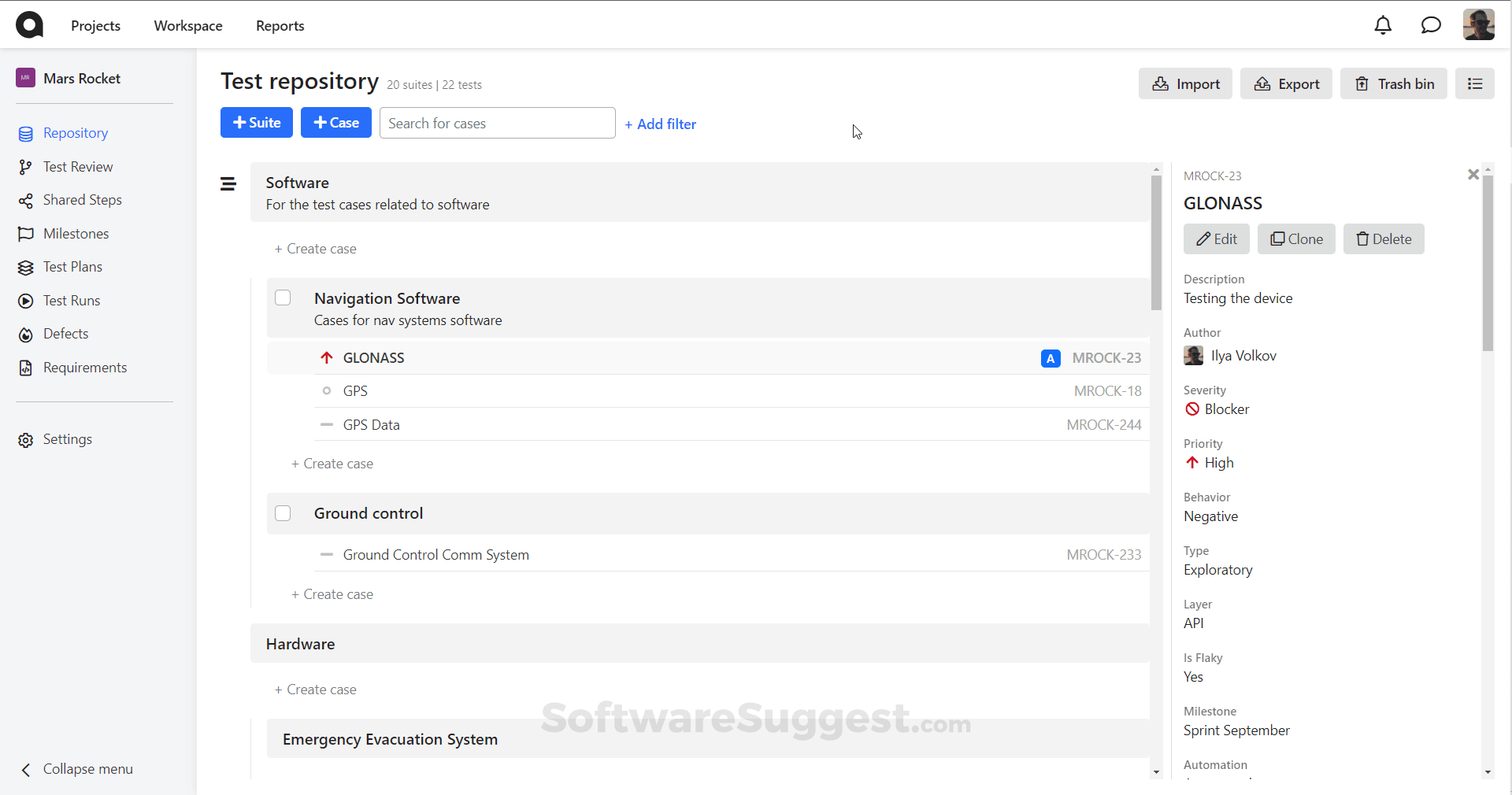This screenshot has width=1512, height=795.
Task: Check the Navigation Software suite checkbox
Action: click(x=282, y=298)
